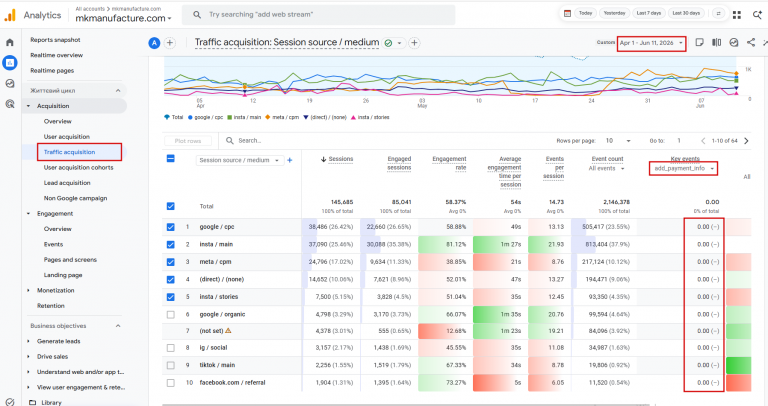Click next page arrow in table pagination
Viewport: 768px width, 406px height.
click(x=746, y=141)
